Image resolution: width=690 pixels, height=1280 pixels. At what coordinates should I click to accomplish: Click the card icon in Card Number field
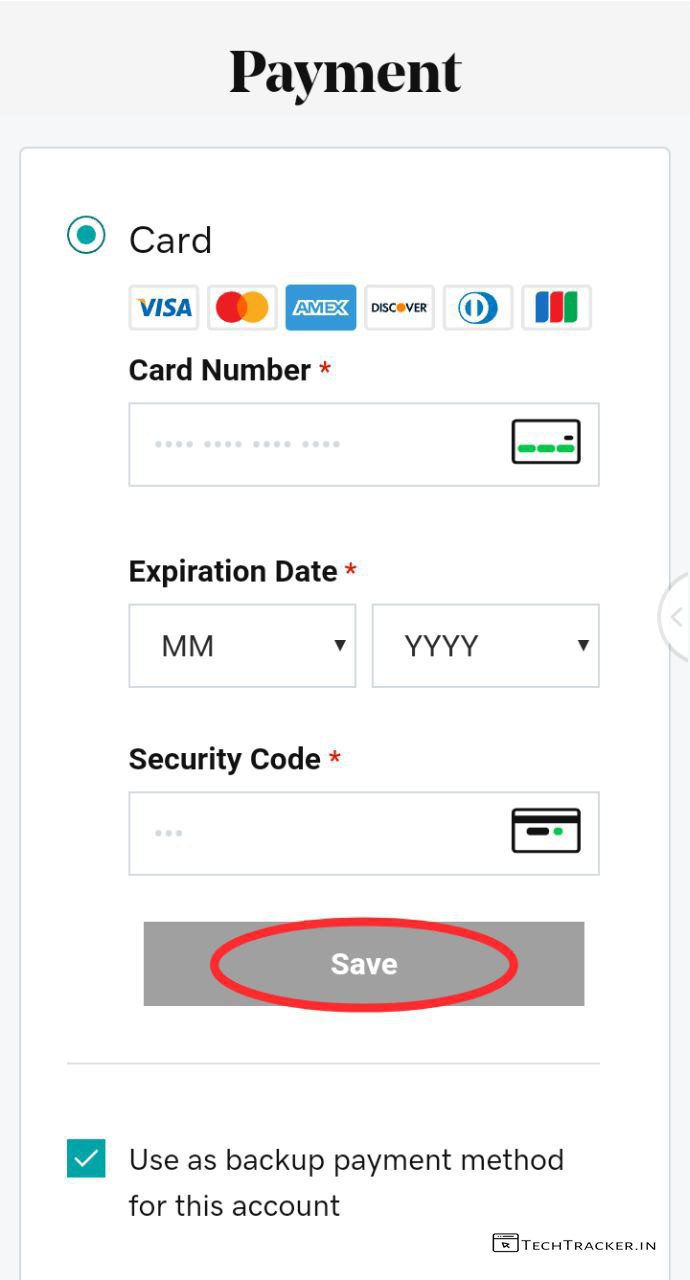coord(545,442)
